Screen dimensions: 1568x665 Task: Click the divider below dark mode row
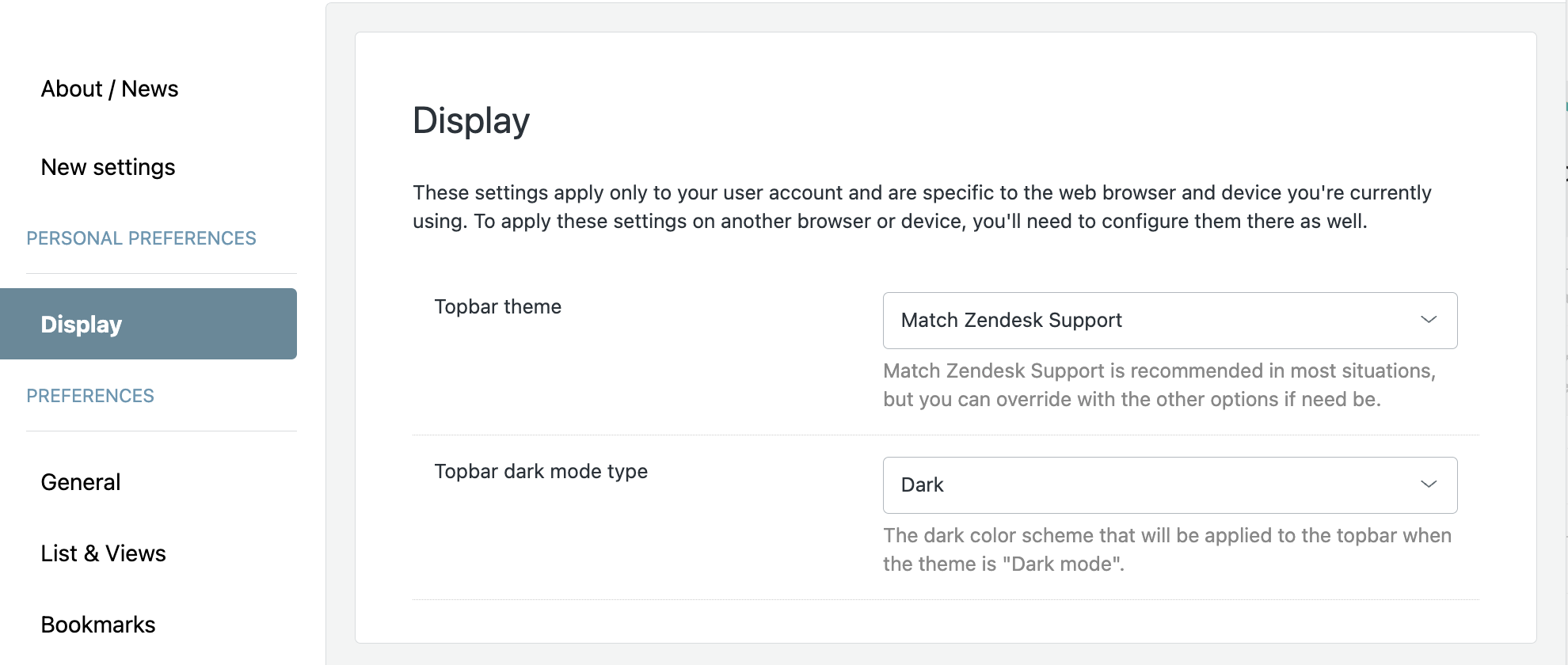pos(946,599)
